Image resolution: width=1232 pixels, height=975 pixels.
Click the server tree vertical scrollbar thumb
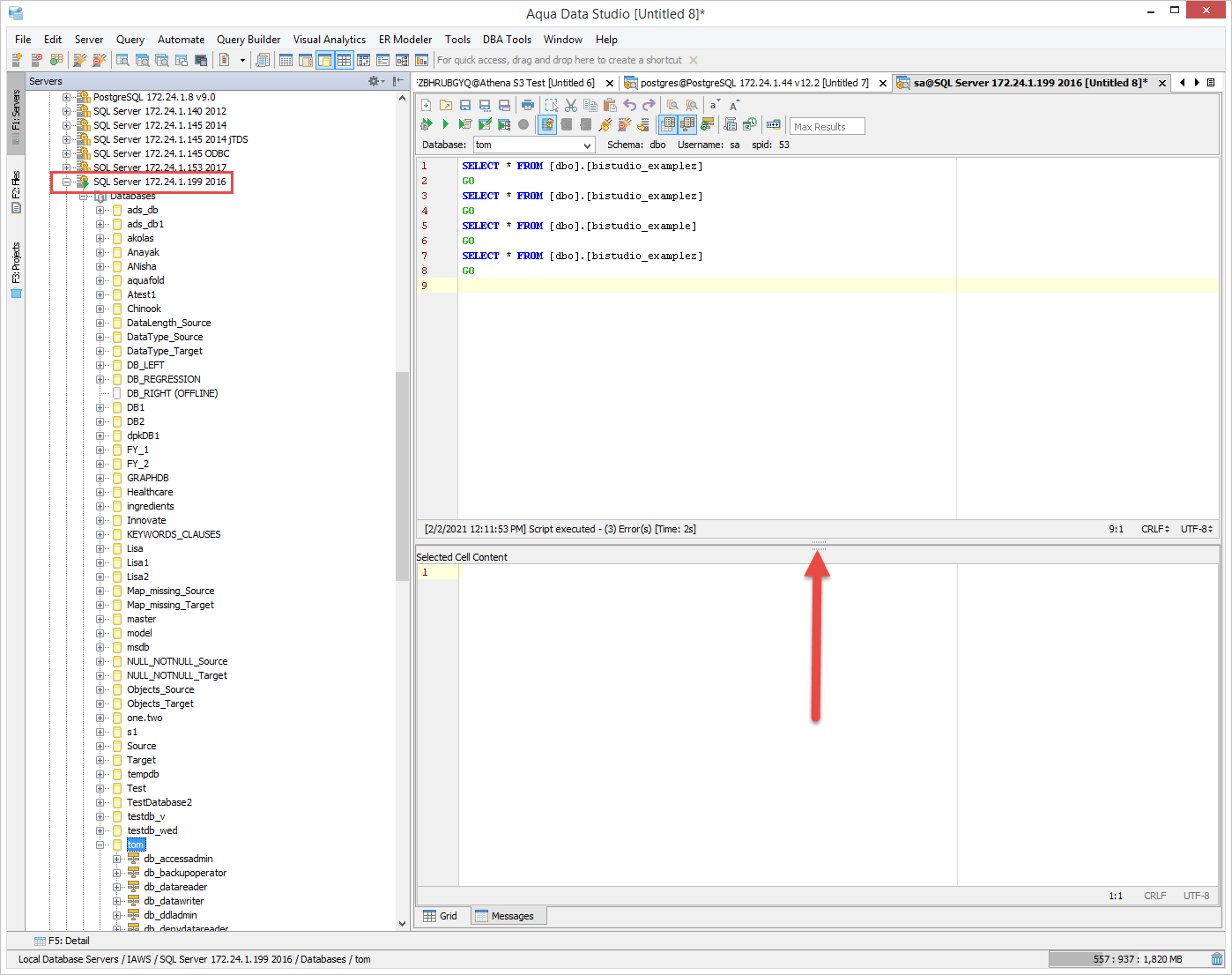pyautogui.click(x=402, y=476)
